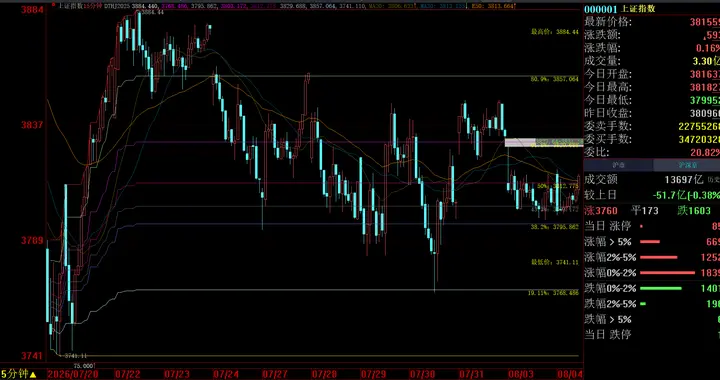Select the 昨日收盘 row
The width and height of the screenshot is (720, 380).
click(652, 113)
